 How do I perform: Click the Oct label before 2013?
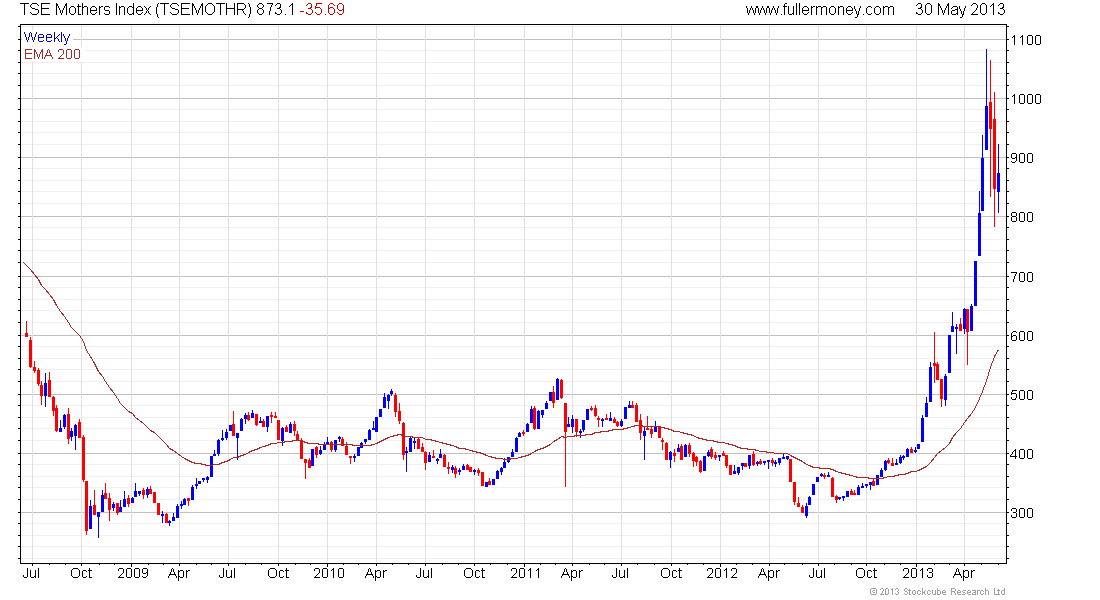pos(866,573)
